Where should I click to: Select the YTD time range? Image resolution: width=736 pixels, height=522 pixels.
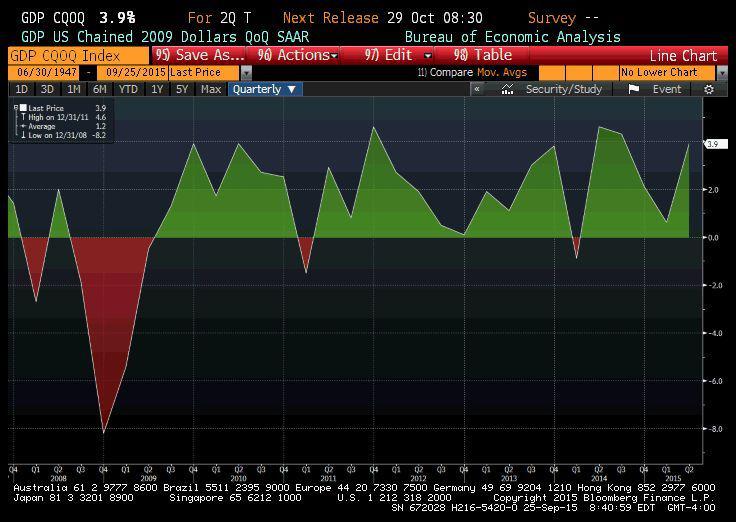point(128,89)
